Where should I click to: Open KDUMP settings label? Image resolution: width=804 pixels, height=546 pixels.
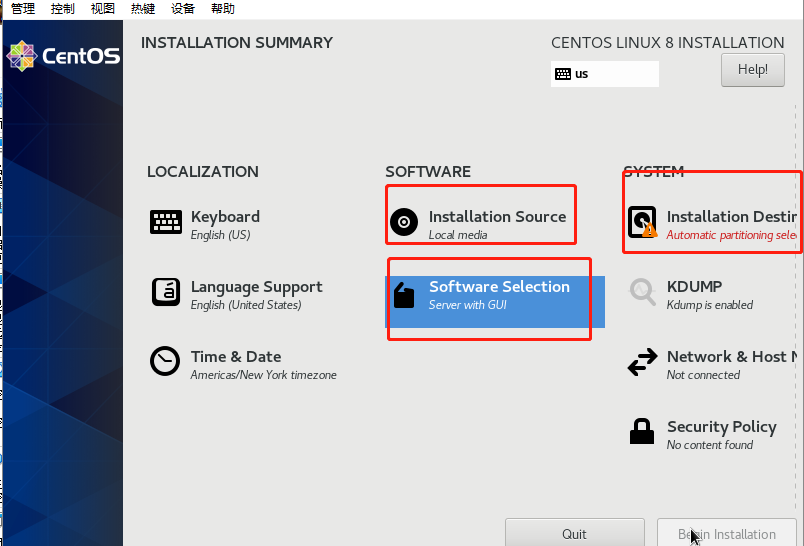tap(694, 287)
